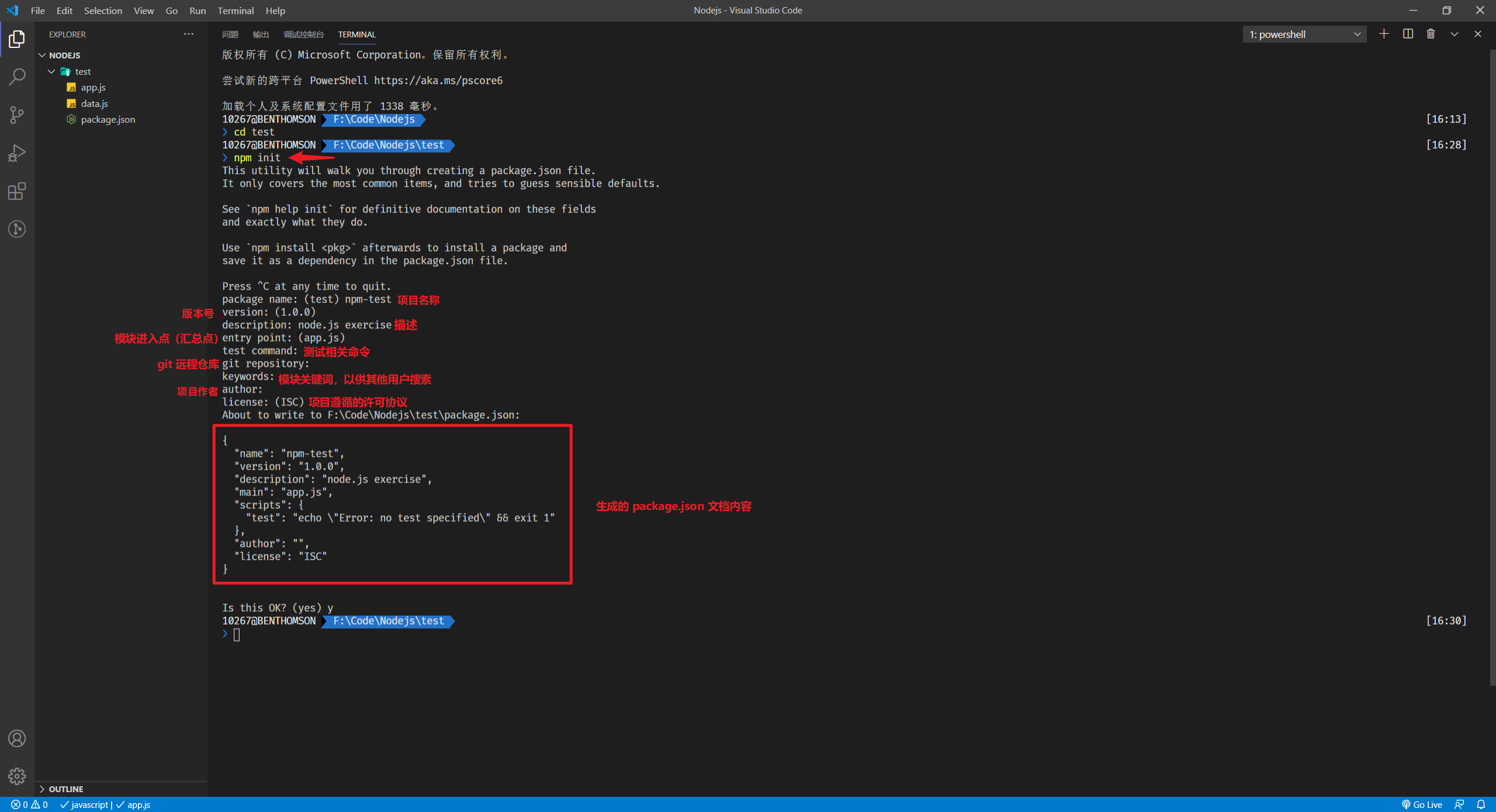The width and height of the screenshot is (1496, 812).
Task: Open app.js in the explorer
Action: tap(93, 87)
